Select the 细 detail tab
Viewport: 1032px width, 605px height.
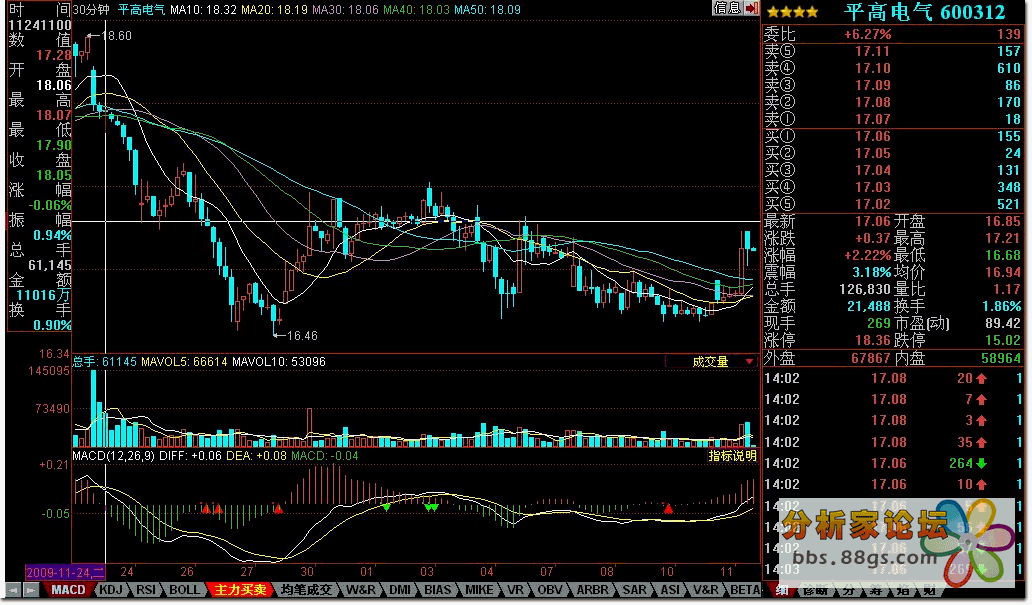[782, 590]
